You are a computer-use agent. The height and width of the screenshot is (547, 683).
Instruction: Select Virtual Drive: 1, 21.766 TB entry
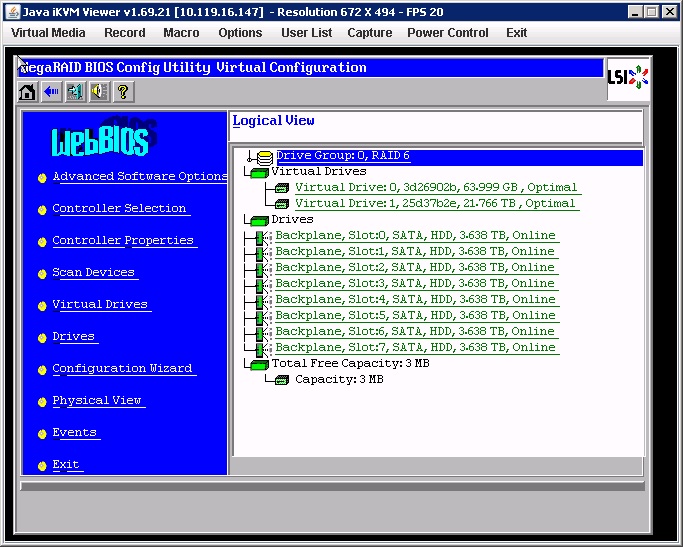pyautogui.click(x=435, y=203)
